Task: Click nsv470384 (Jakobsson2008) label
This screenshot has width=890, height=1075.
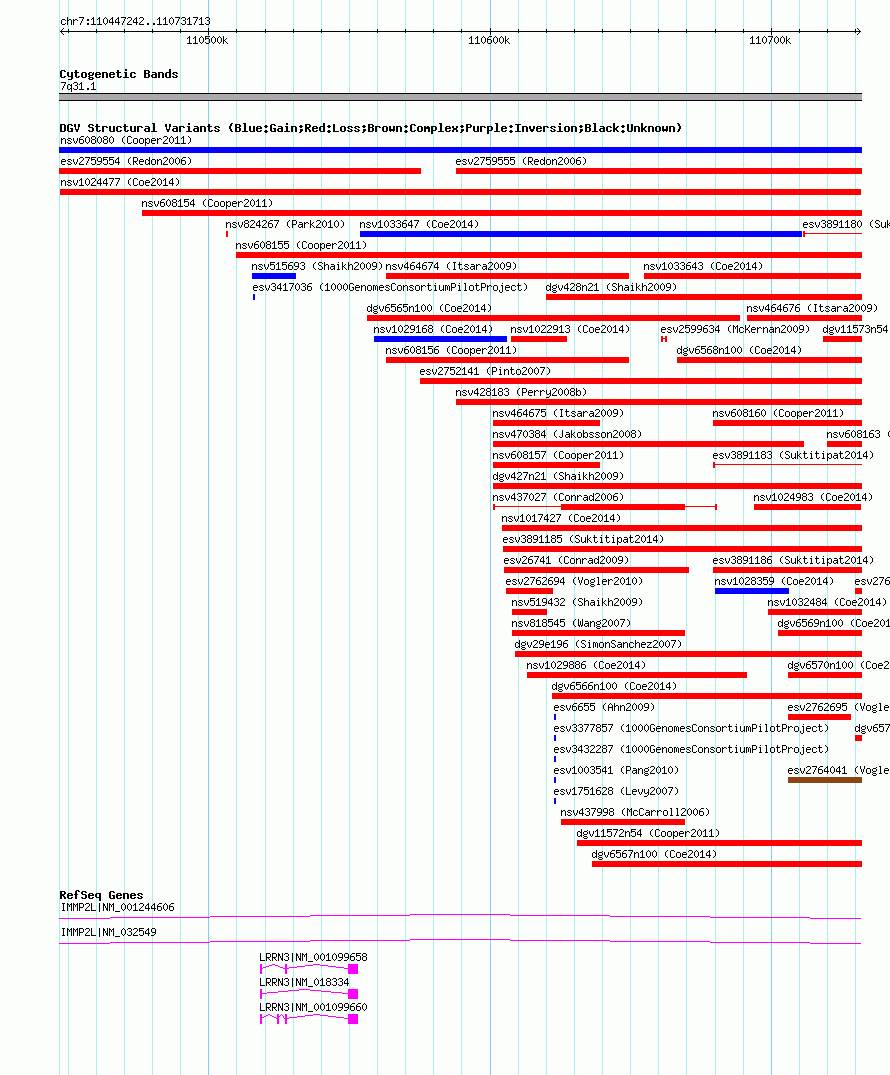Action: pyautogui.click(x=567, y=435)
